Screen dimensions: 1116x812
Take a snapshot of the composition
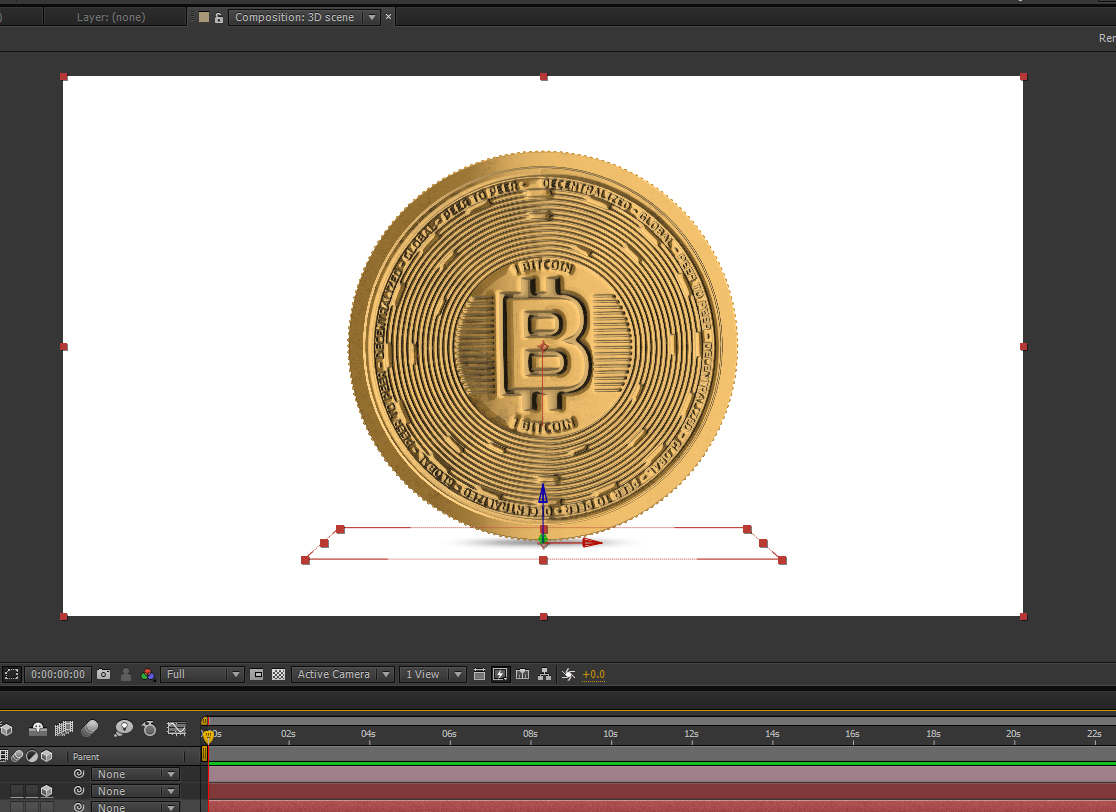(x=104, y=674)
